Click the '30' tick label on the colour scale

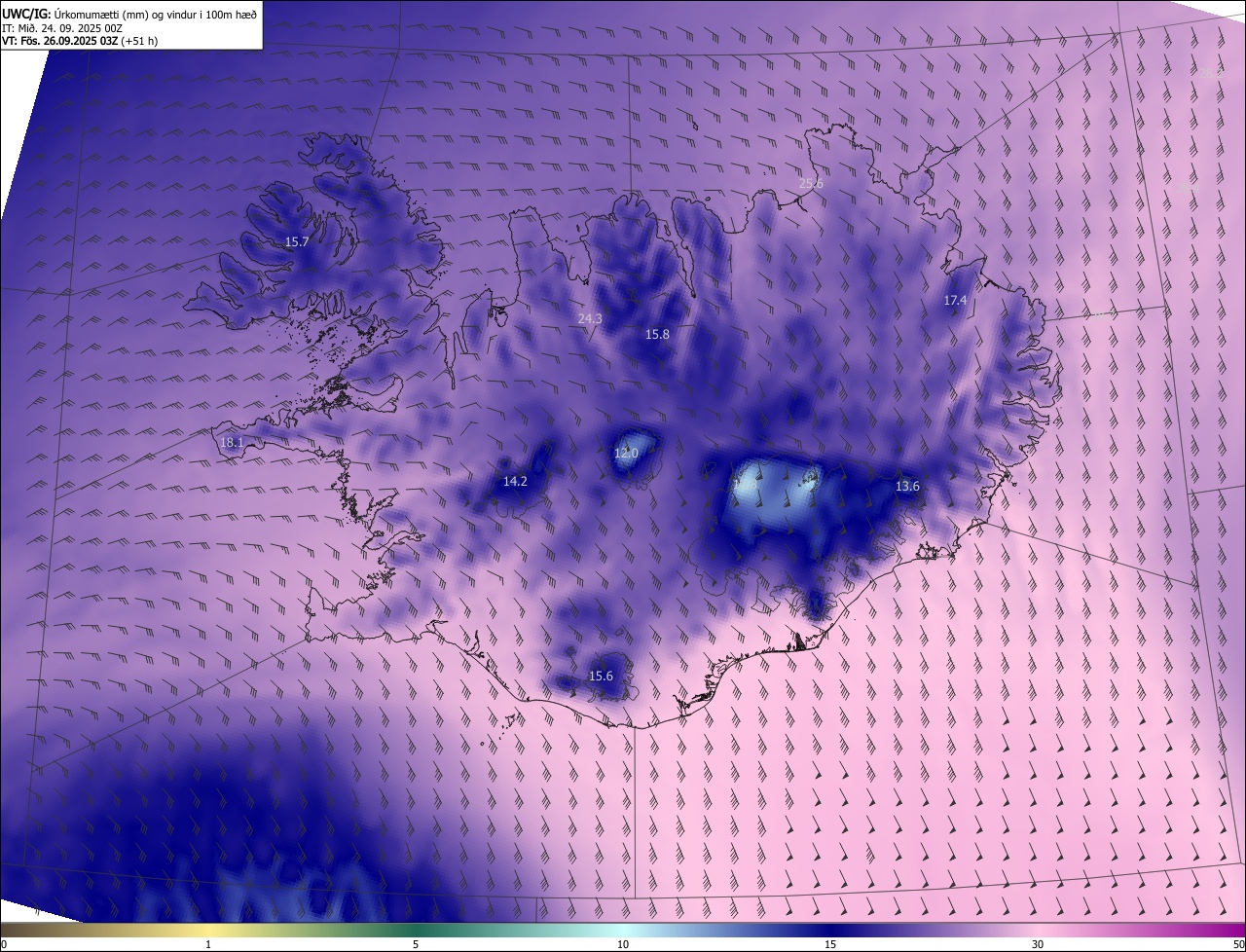pyautogui.click(x=1038, y=944)
